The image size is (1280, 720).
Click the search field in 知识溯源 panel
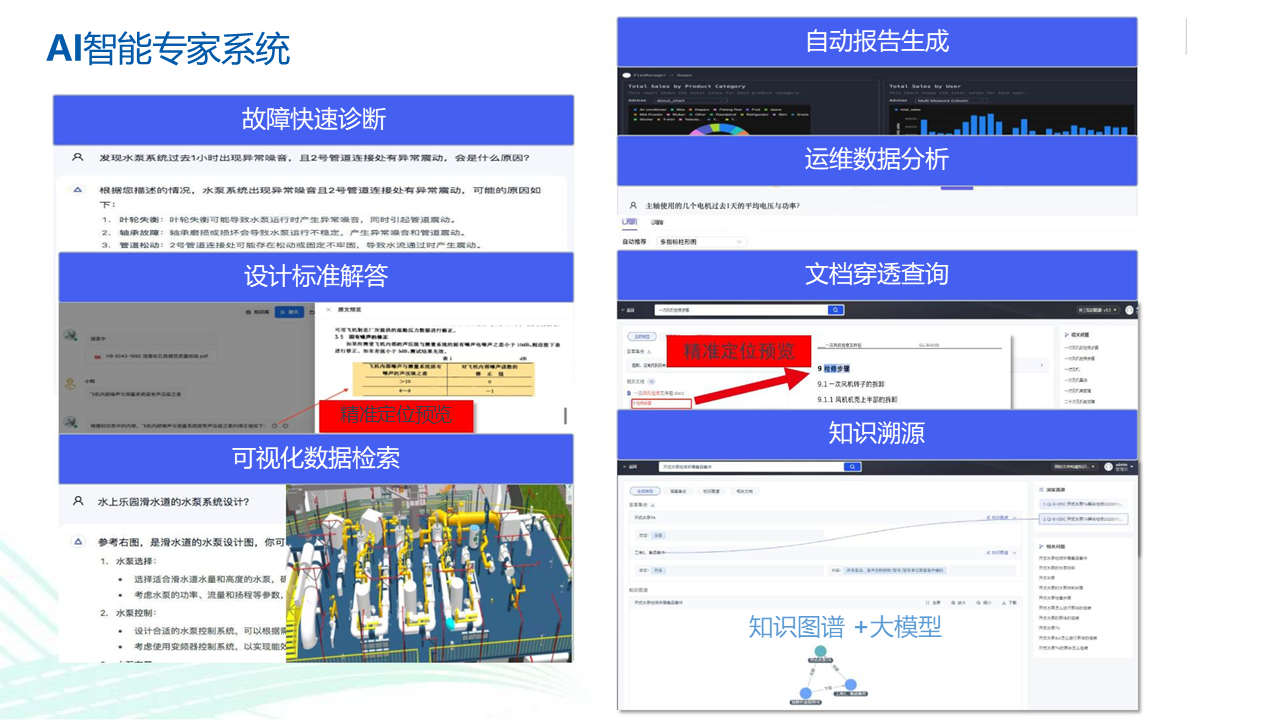[751, 467]
